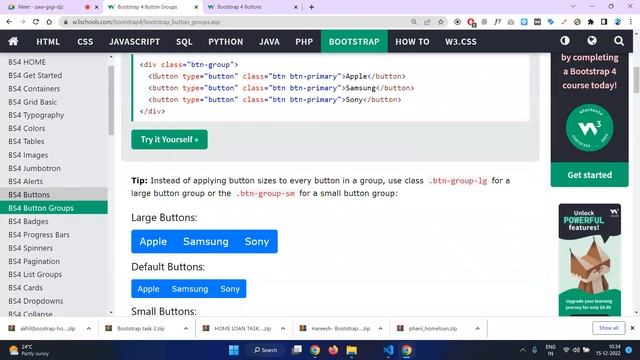
Task: Click the browser home icon
Action: (49, 22)
